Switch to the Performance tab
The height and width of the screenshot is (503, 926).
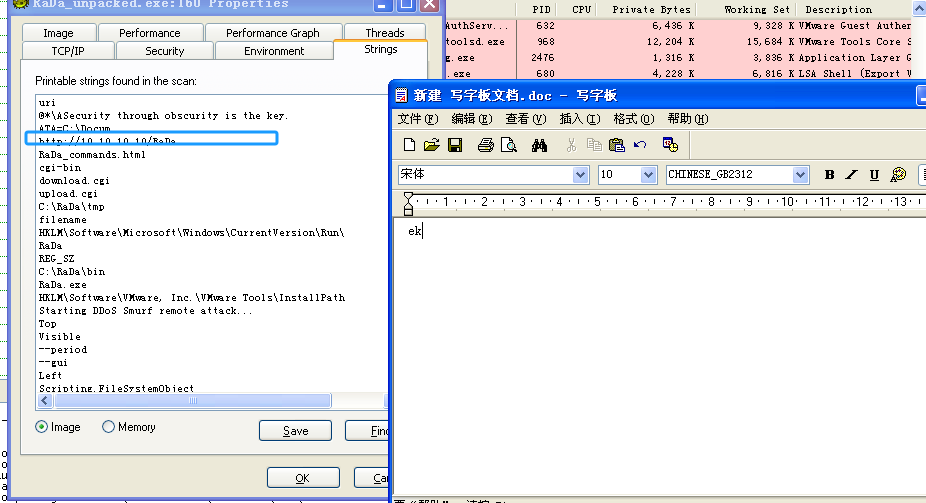[150, 33]
